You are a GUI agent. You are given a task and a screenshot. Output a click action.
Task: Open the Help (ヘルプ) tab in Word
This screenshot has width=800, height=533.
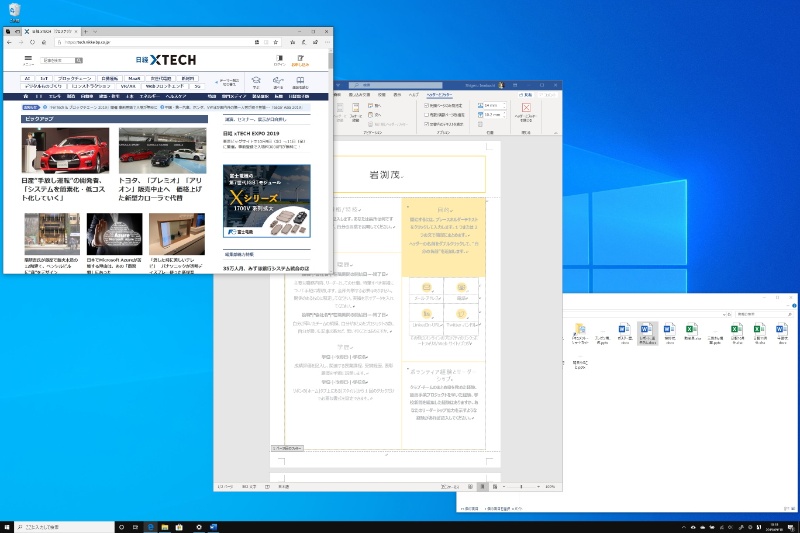point(414,95)
